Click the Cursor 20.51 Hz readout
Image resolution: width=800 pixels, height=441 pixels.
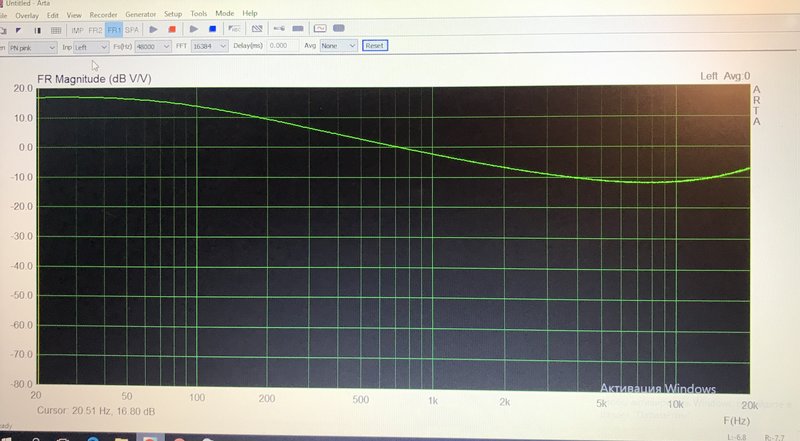tap(96, 411)
